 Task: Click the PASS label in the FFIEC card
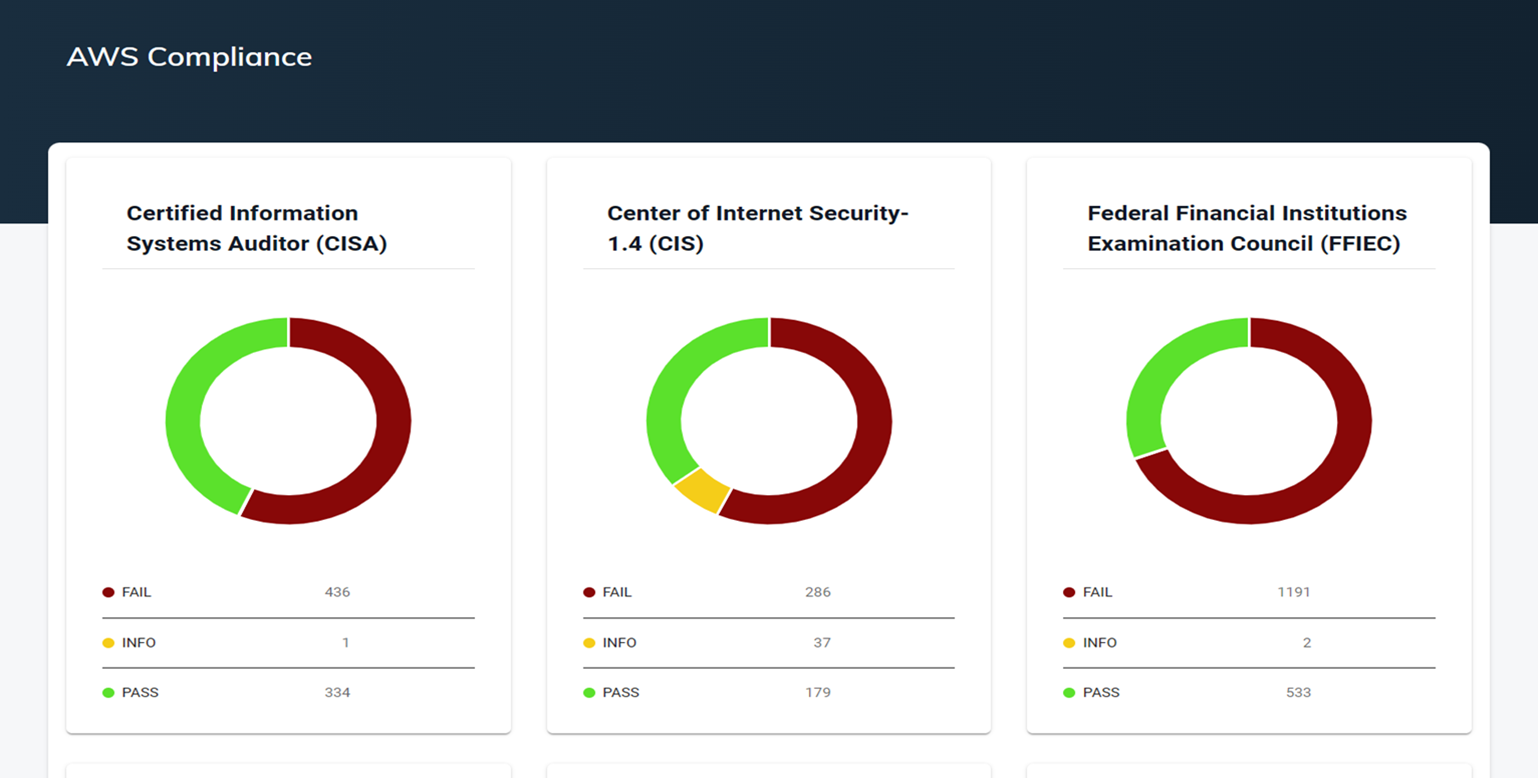[x=1101, y=692]
